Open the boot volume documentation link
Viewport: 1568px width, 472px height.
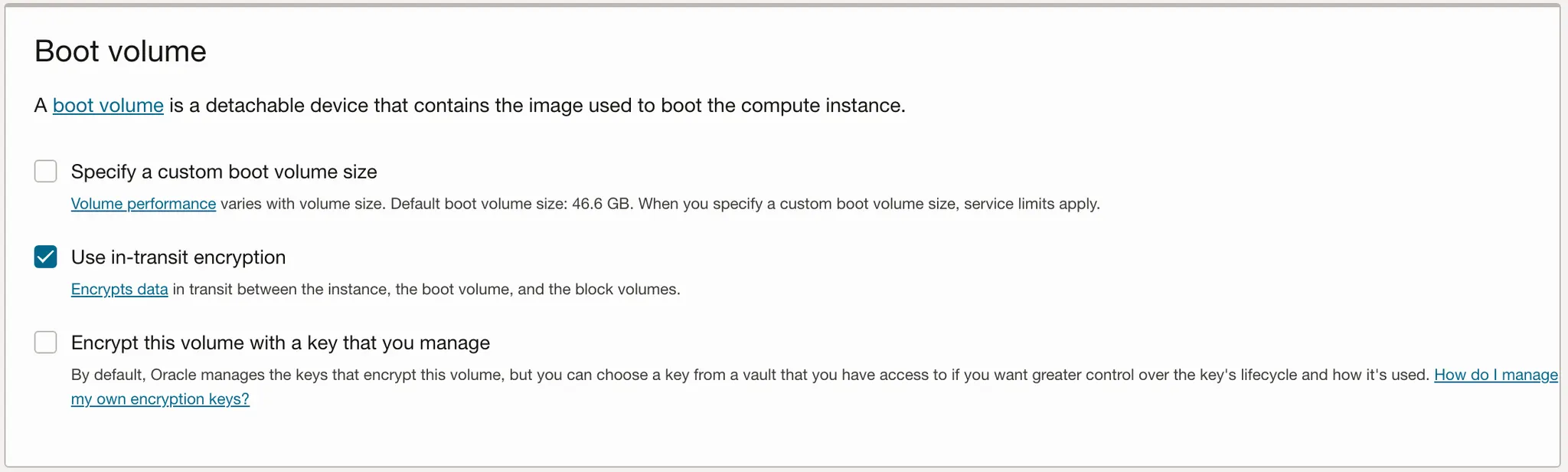point(108,105)
